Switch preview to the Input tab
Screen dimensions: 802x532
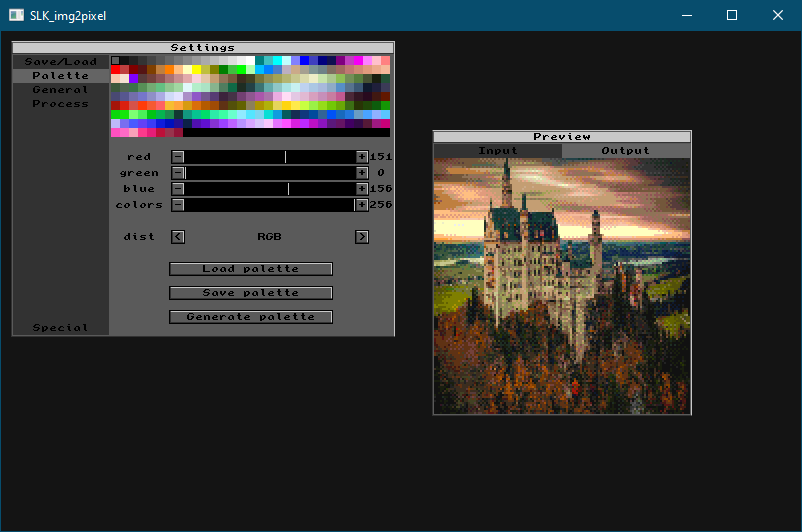click(498, 151)
